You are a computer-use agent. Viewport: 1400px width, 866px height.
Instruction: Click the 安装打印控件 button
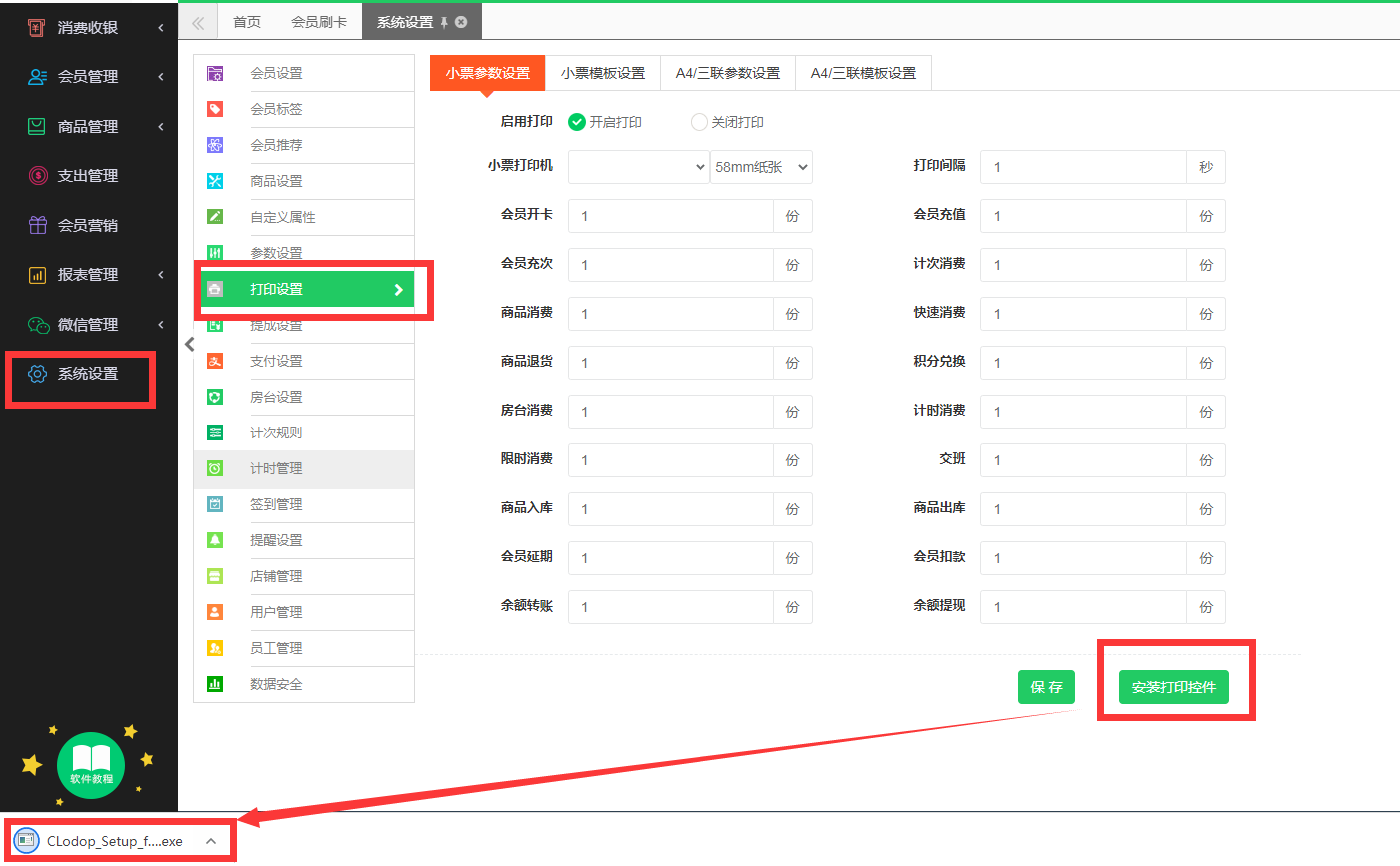(1173, 687)
